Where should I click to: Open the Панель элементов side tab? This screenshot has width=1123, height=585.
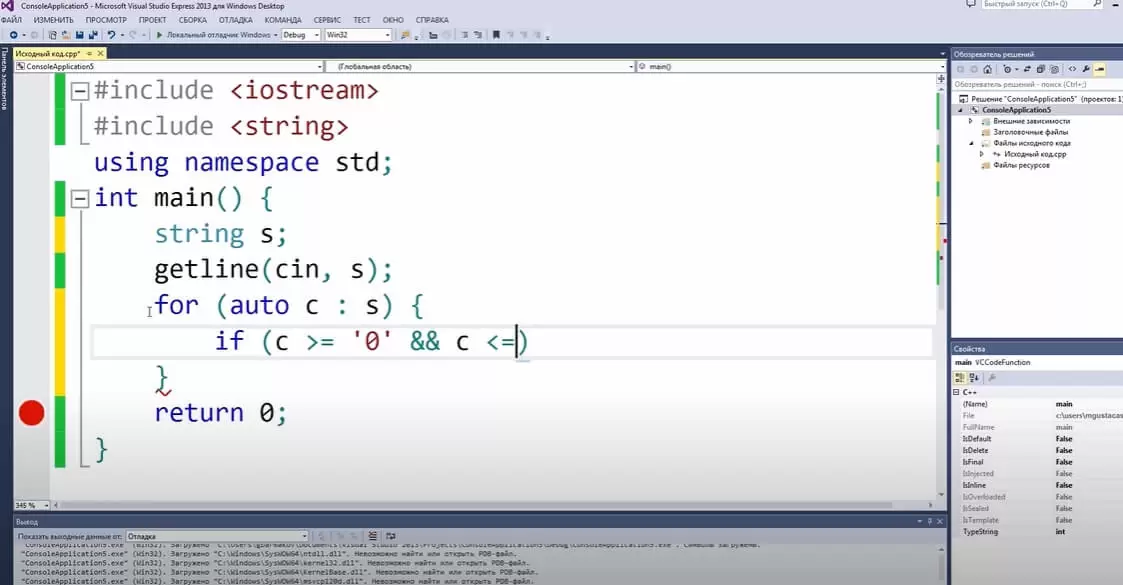(4, 79)
